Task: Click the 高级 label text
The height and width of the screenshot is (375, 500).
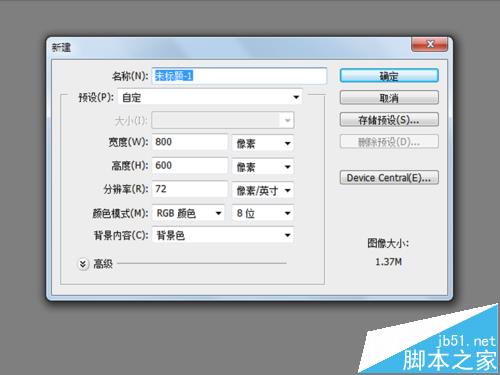Action: 103,264
